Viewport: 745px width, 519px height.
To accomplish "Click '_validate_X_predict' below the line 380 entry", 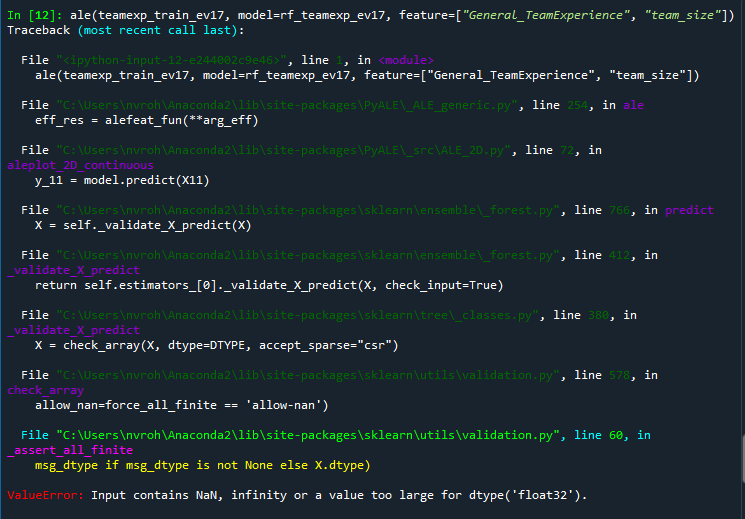I will click(74, 330).
